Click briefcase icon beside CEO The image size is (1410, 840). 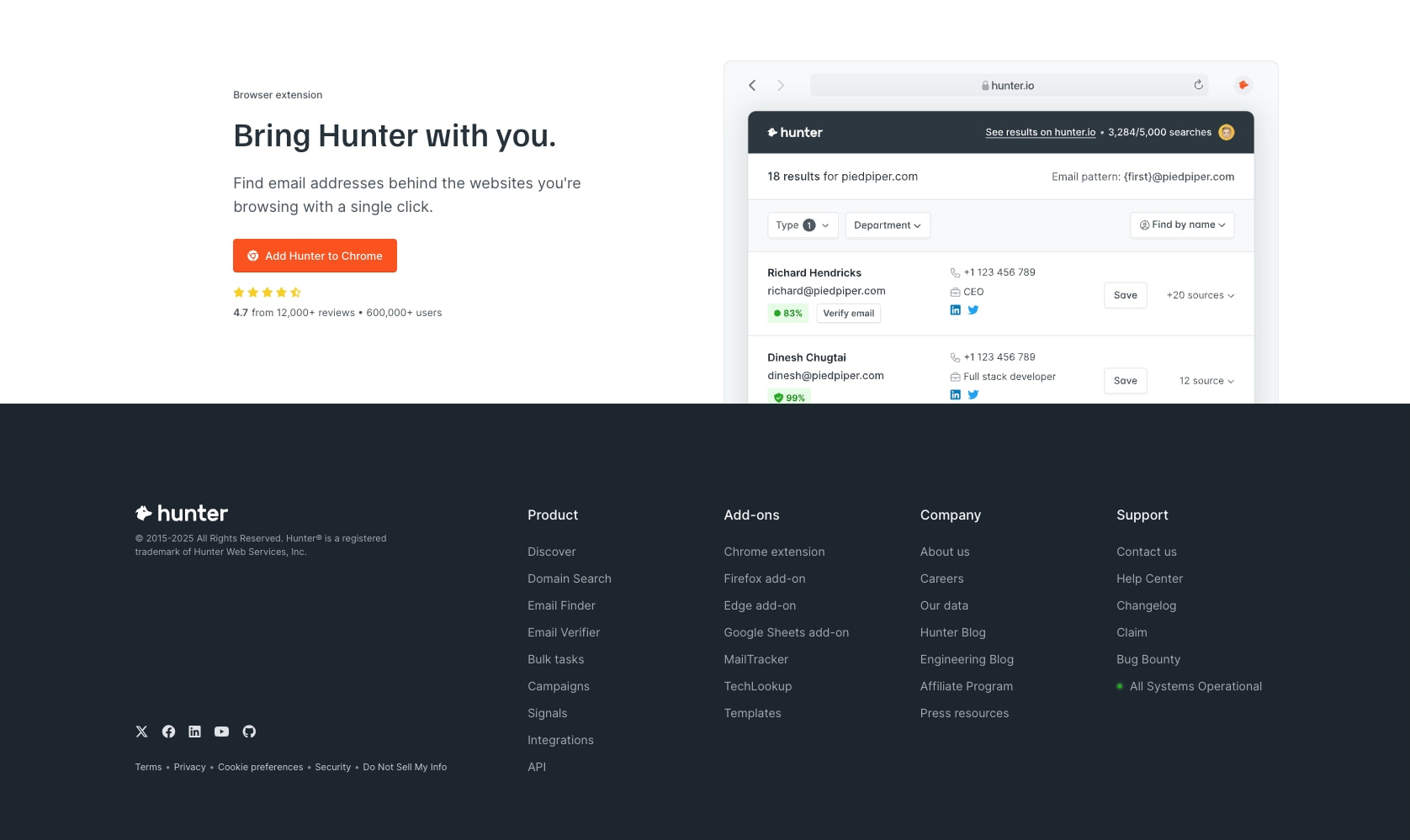pos(955,292)
